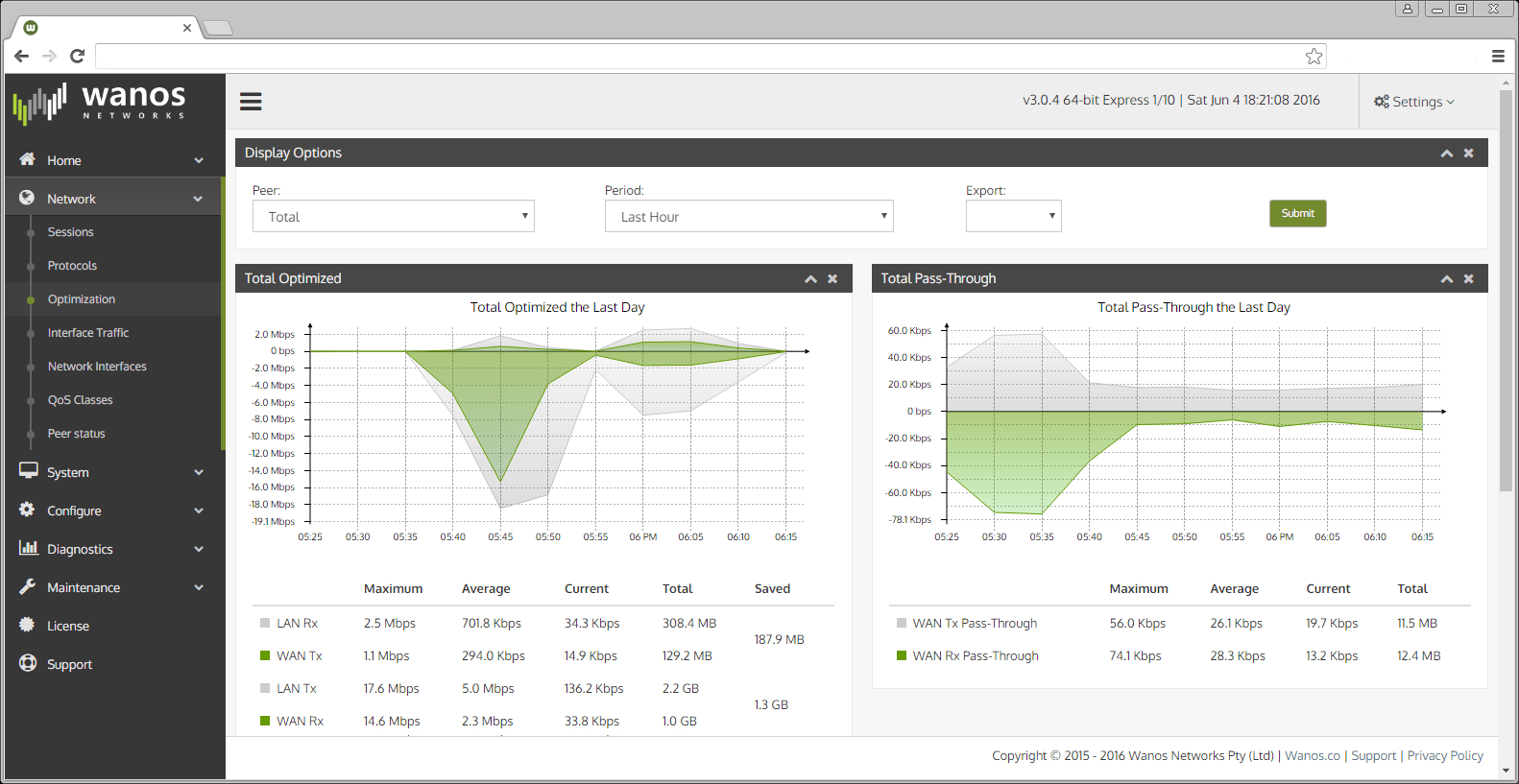Click the Home house icon
Image resolution: width=1519 pixels, height=784 pixels.
coord(27,159)
